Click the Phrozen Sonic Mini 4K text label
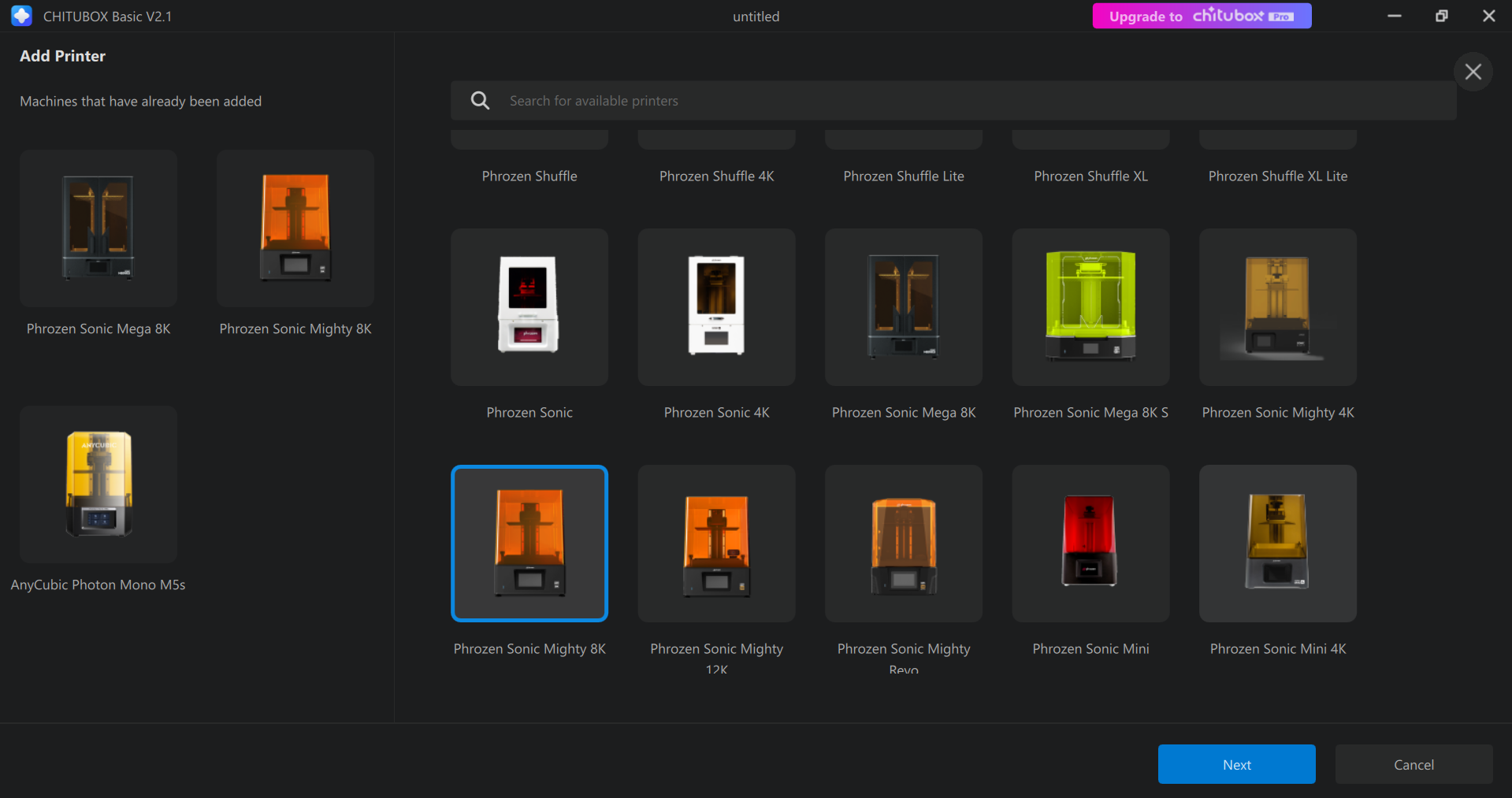 [x=1278, y=649]
